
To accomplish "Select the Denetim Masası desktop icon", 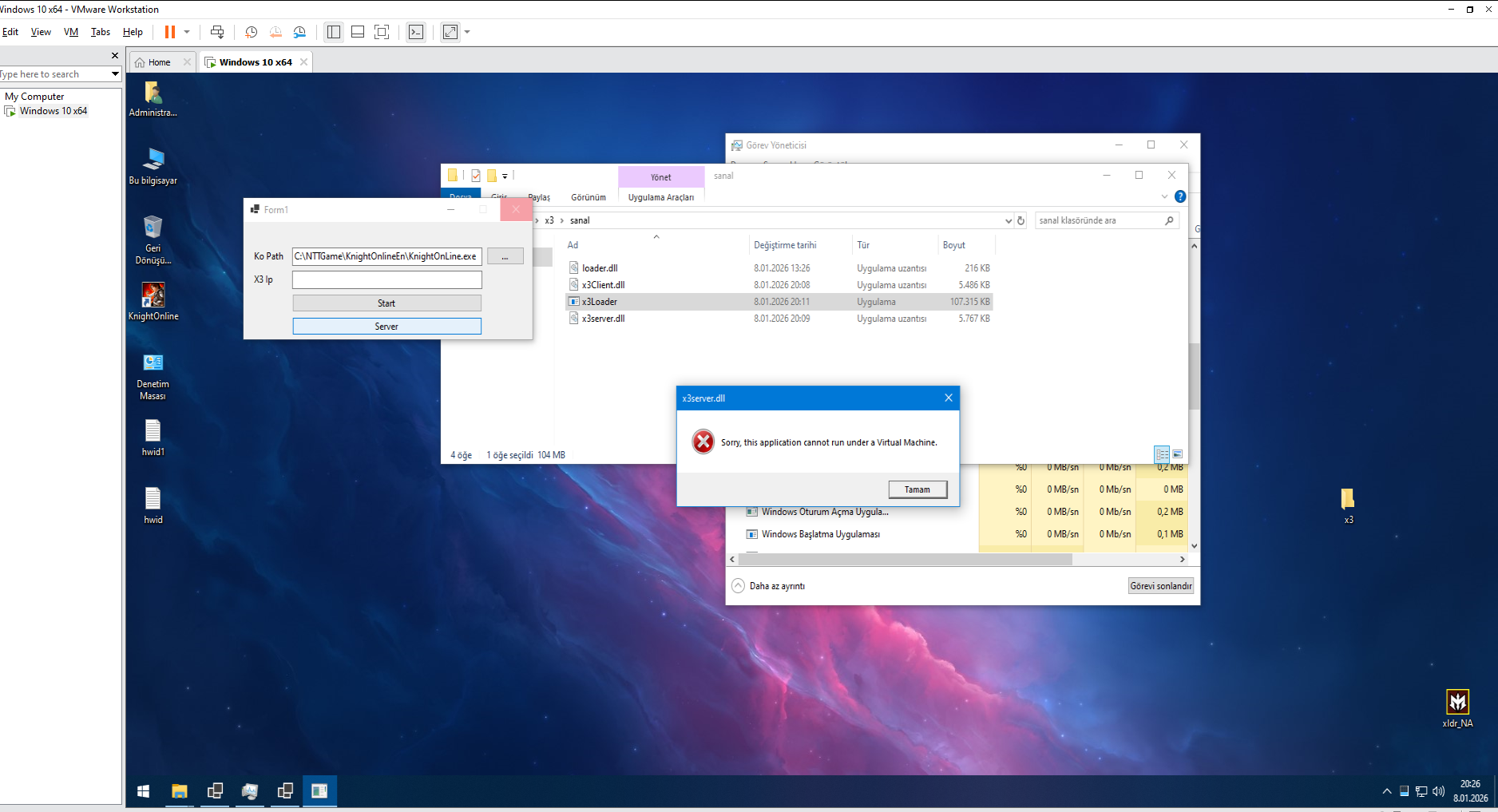I will click(x=153, y=377).
